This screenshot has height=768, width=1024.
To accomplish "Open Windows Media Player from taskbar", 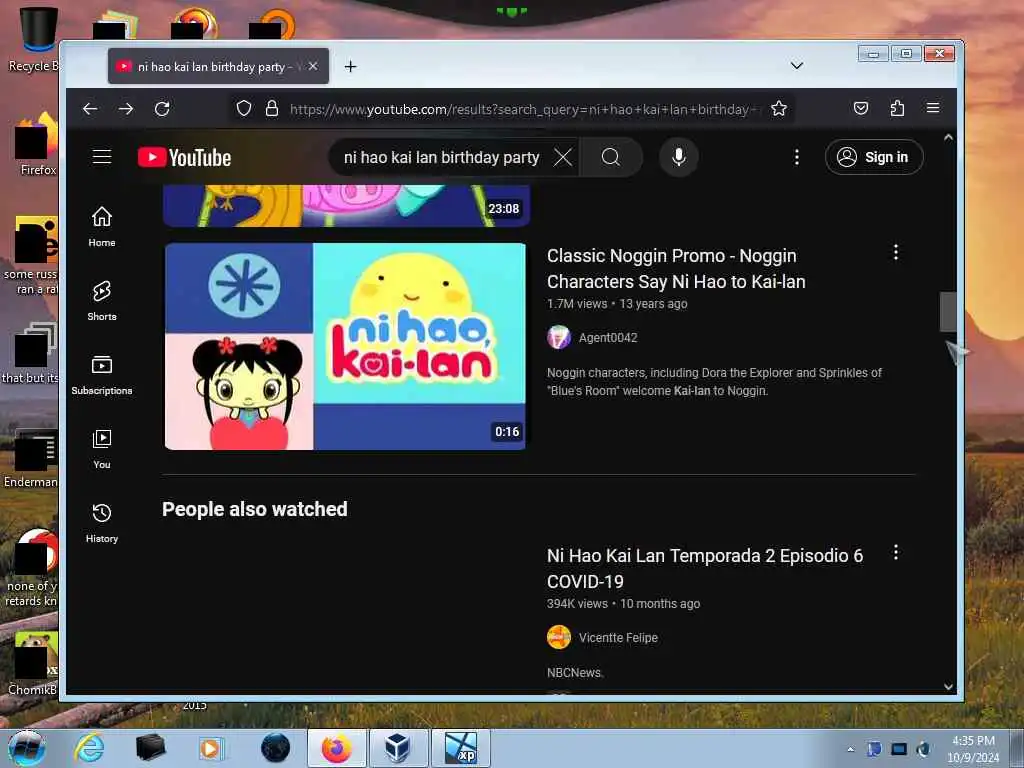I will (211, 748).
